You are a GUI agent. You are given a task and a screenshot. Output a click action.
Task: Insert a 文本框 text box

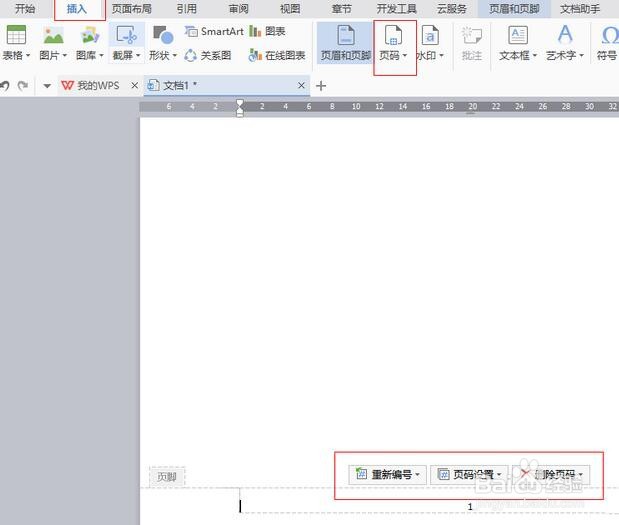pyautogui.click(x=518, y=36)
